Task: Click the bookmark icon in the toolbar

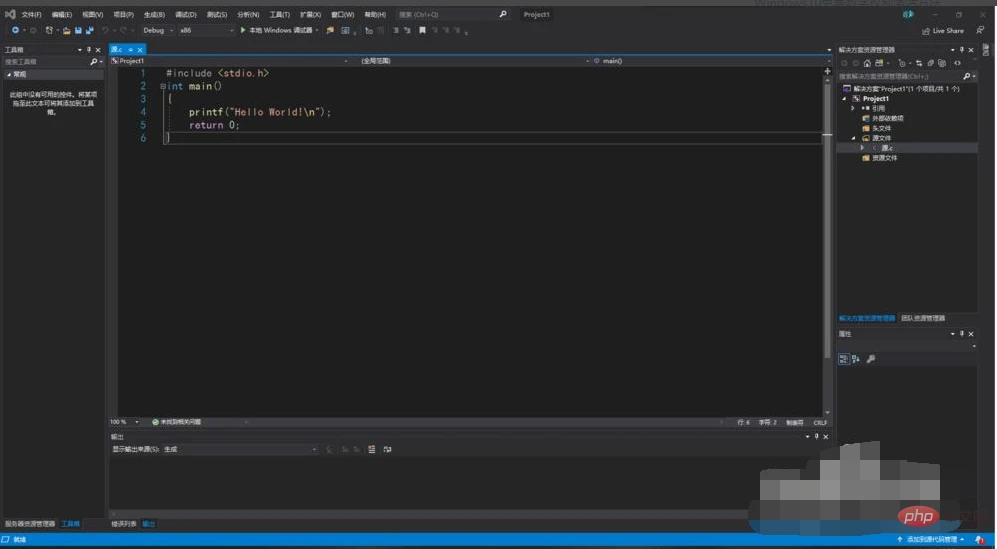Action: point(422,30)
